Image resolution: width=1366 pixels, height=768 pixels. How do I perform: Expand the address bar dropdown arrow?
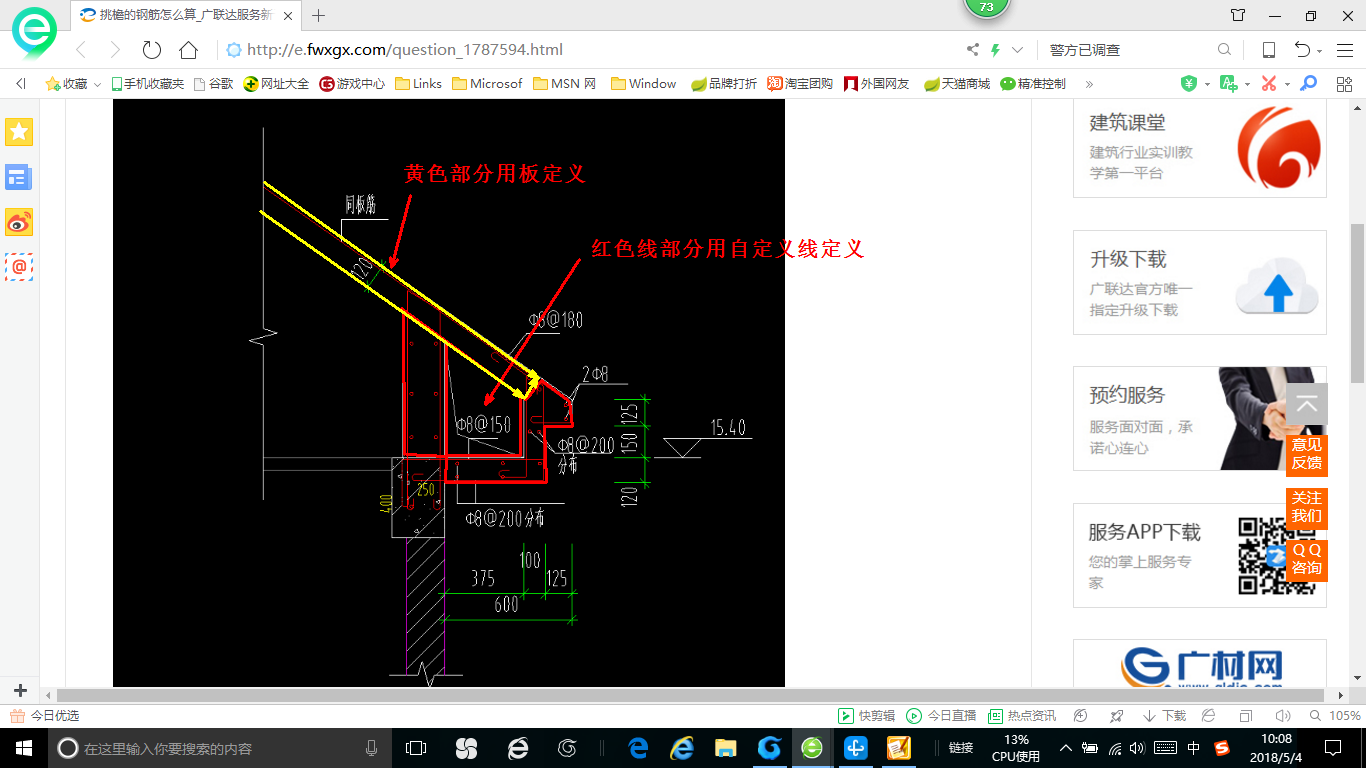tap(1018, 50)
